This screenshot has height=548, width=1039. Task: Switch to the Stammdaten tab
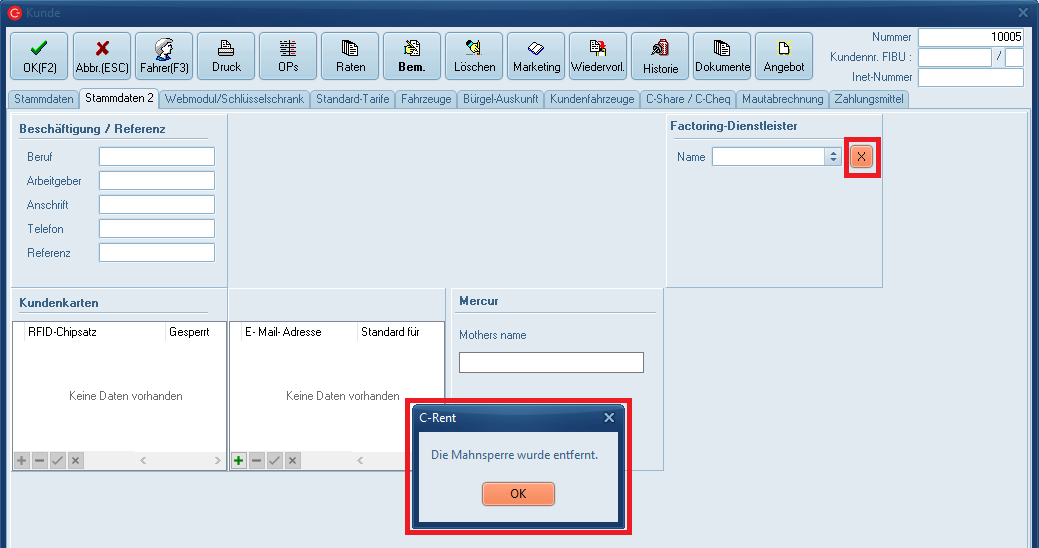point(44,99)
